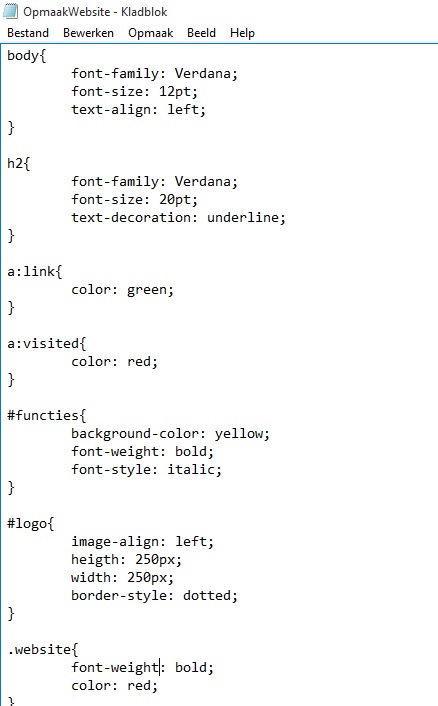Viewport: 438px width, 706px height.
Task: Click the 'a:link{' selector text
Action: [35, 272]
